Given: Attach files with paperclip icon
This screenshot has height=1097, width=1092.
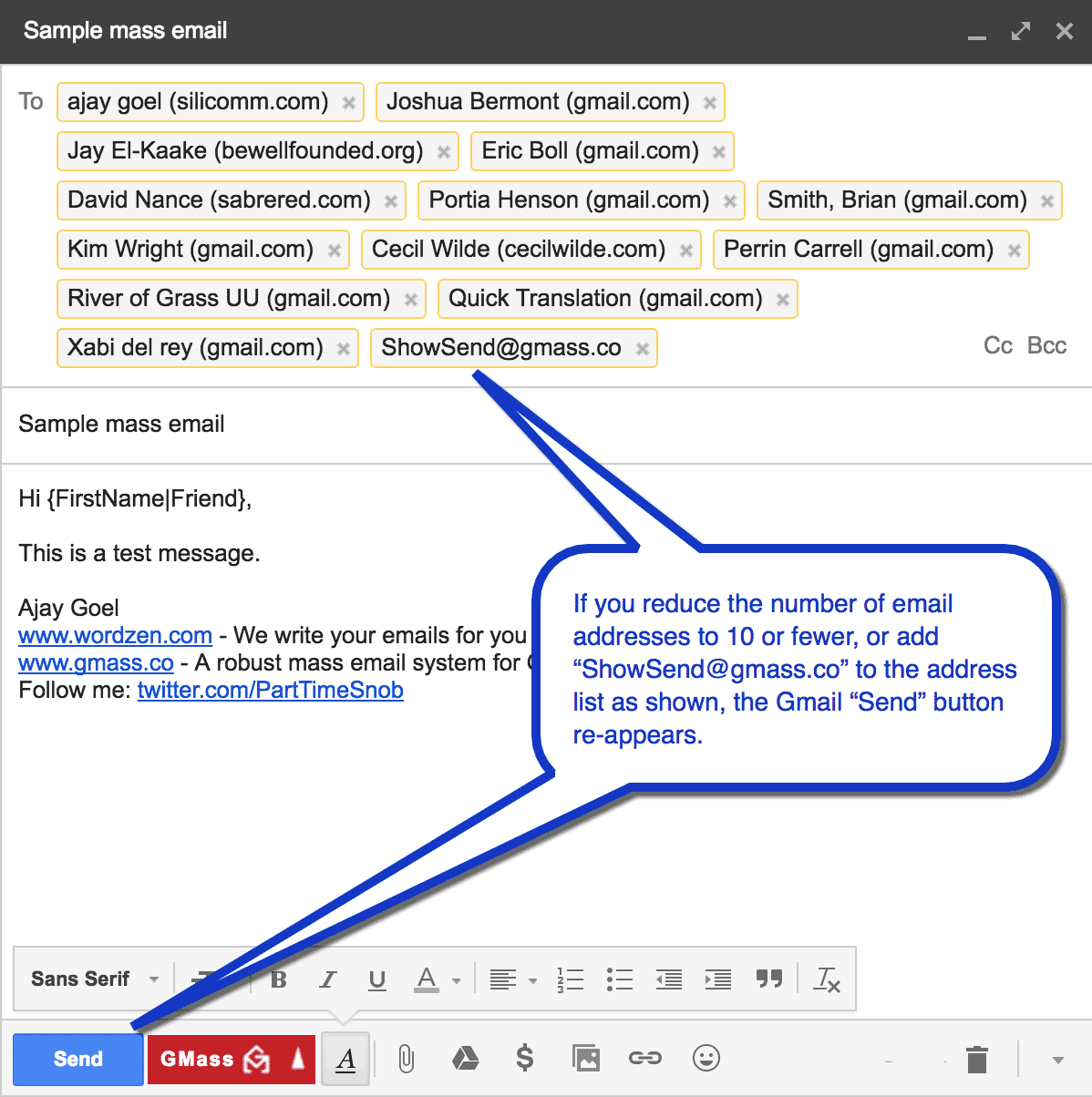Looking at the screenshot, I should click(406, 1059).
